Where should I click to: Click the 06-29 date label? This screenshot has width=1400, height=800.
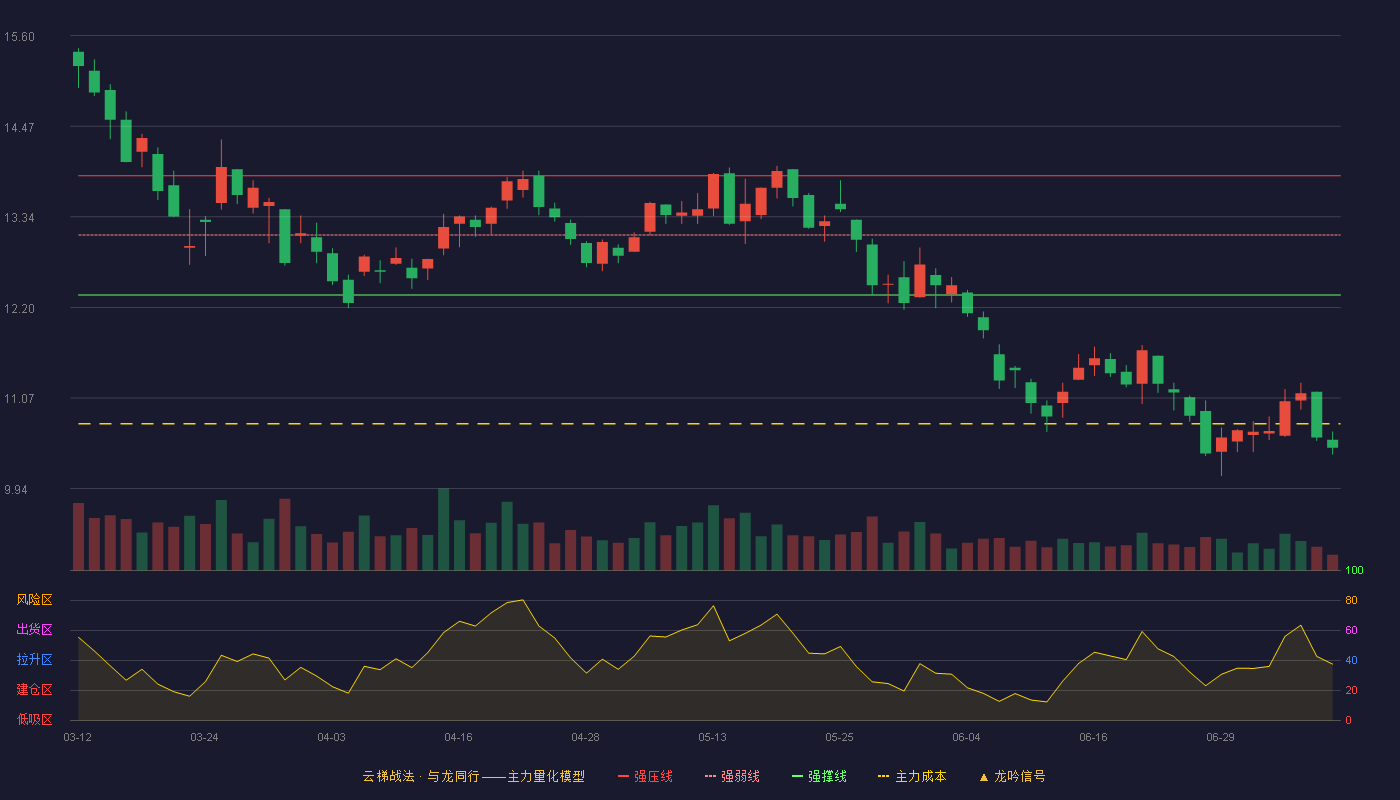tap(1220, 737)
